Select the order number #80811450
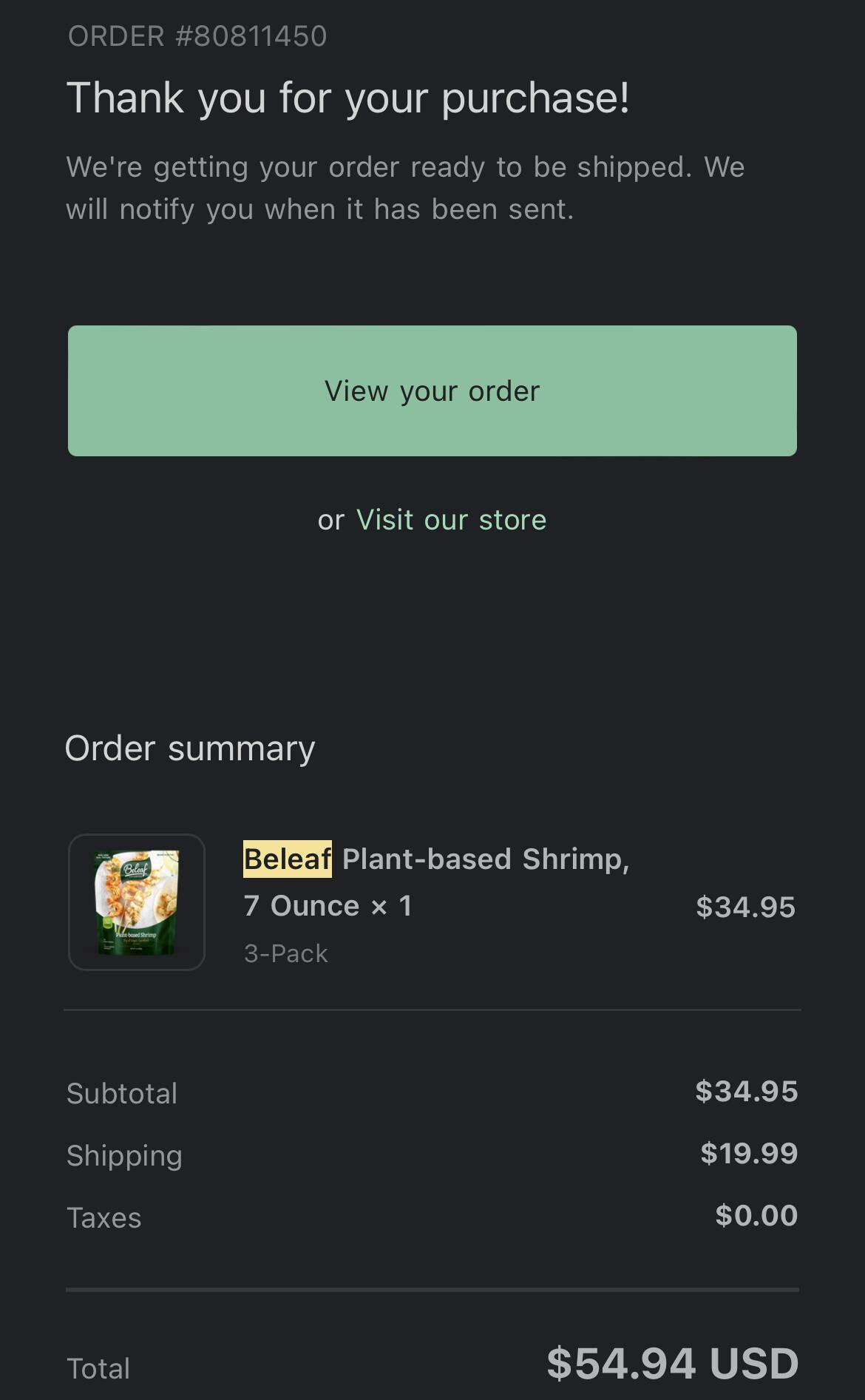 pos(197,35)
